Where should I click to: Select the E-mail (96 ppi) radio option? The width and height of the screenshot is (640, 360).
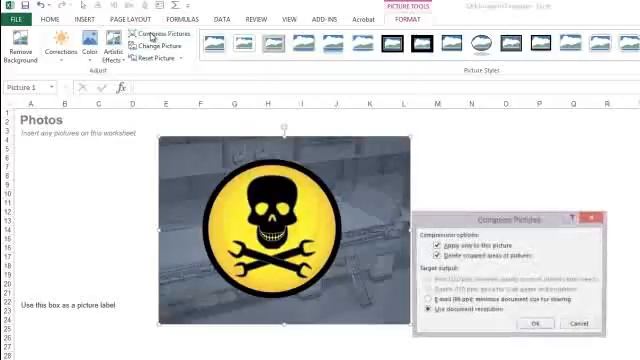pyautogui.click(x=428, y=299)
